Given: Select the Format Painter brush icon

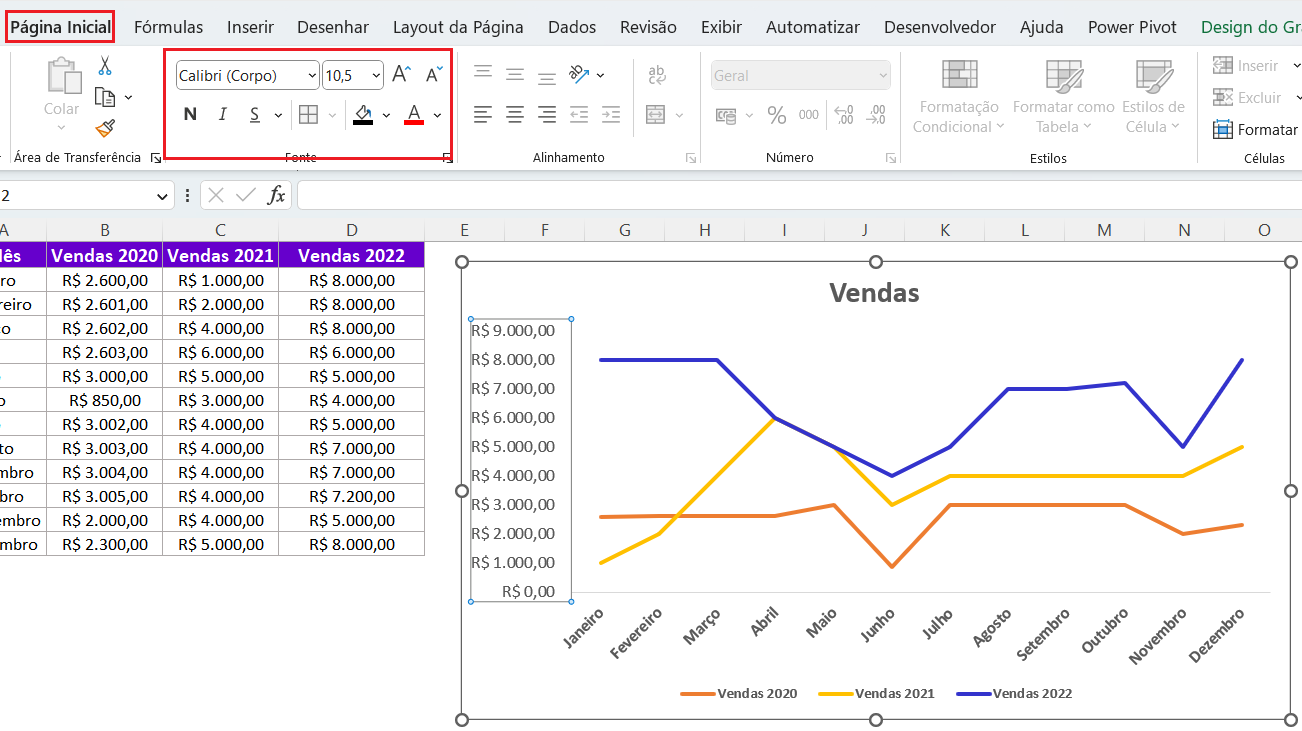Looking at the screenshot, I should click(105, 128).
